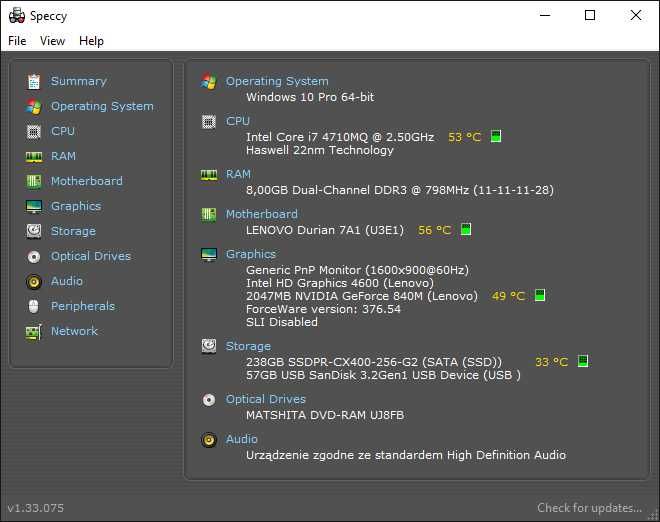Click 'Intel Core i7 4710MQ @ 2.50GHz' text
The image size is (660, 522).
(x=340, y=137)
